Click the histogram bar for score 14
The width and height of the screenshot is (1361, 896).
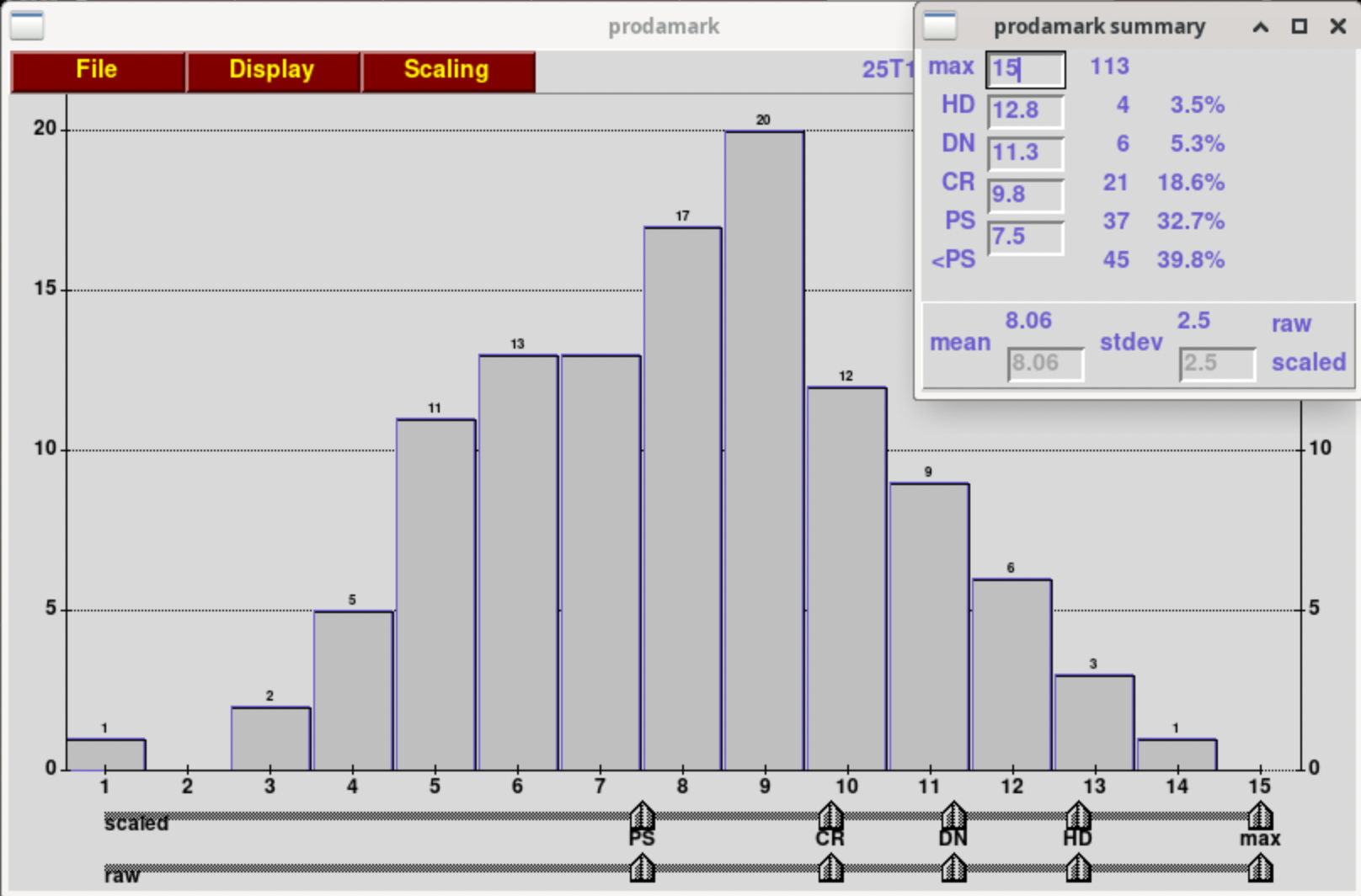click(1177, 755)
